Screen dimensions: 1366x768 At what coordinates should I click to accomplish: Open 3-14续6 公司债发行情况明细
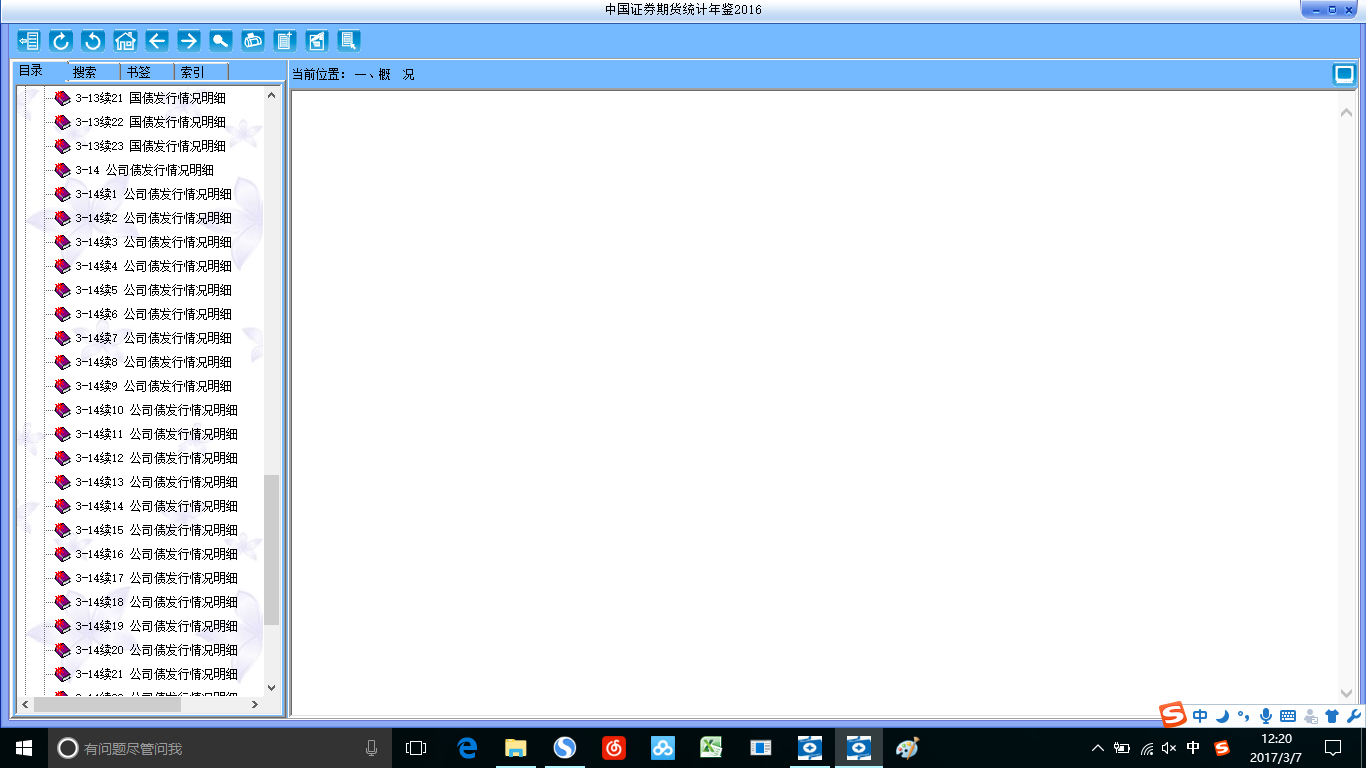coord(153,314)
